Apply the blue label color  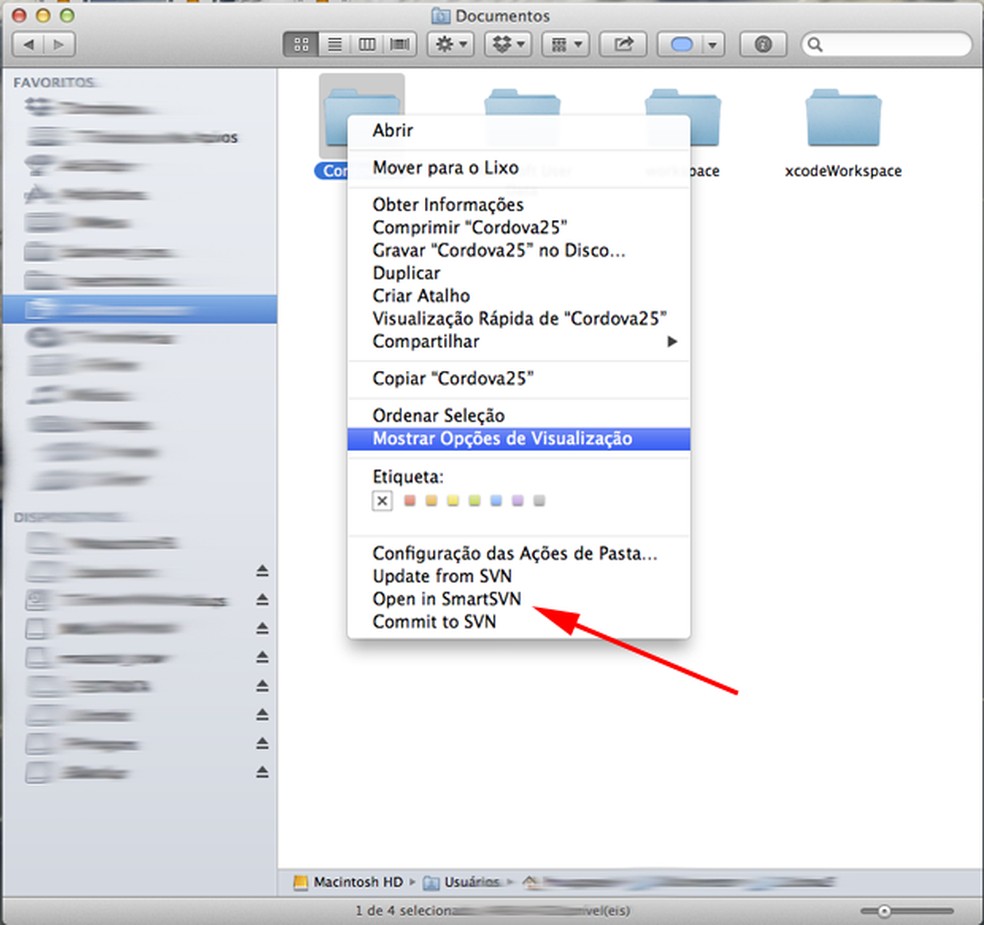point(496,501)
